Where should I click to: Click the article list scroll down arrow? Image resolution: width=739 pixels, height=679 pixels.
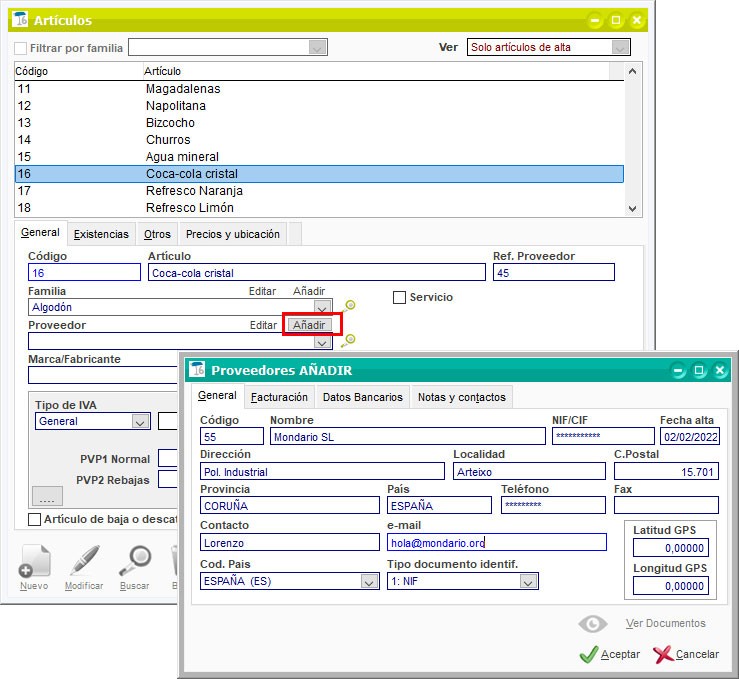click(632, 208)
